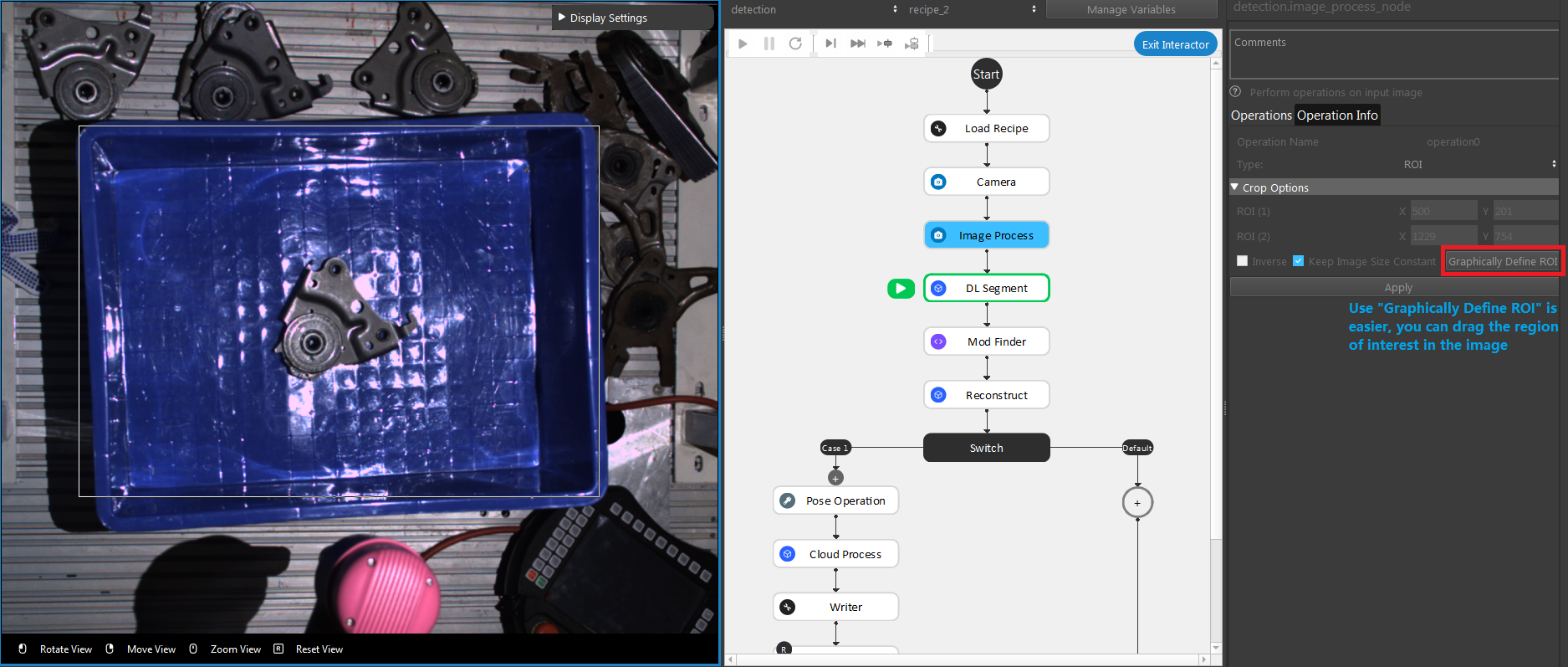The image size is (1568, 667).
Task: Click Graphically Define ROI button
Action: [1503, 261]
